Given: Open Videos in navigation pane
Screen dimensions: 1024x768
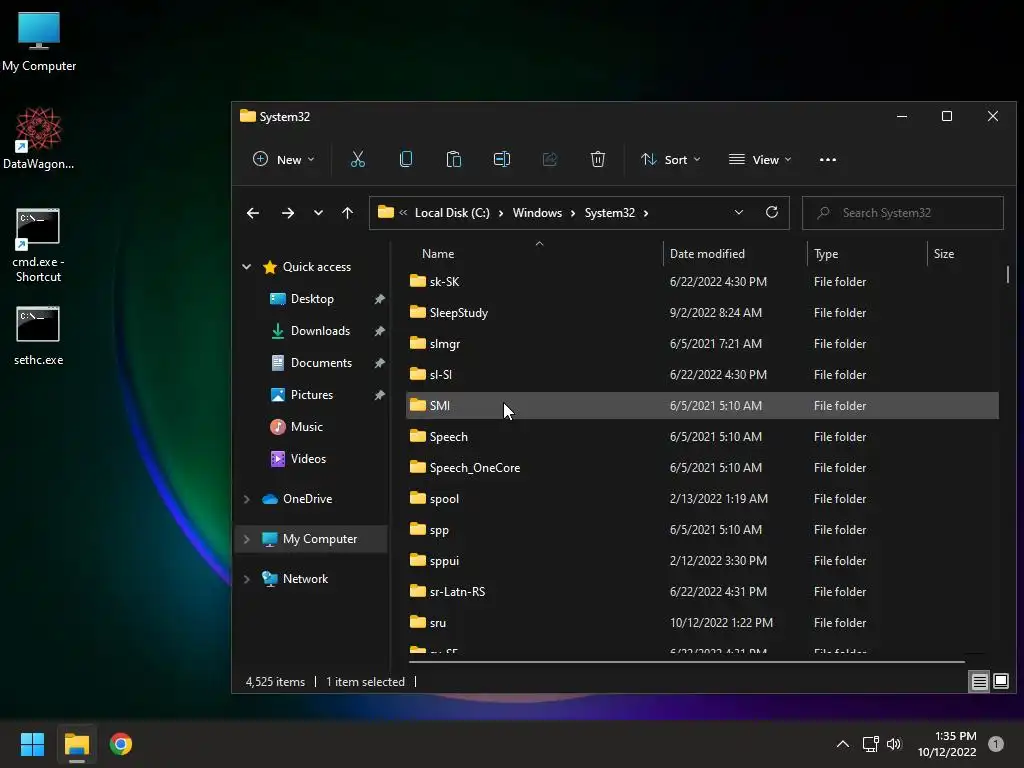Looking at the screenshot, I should click(x=308, y=459).
